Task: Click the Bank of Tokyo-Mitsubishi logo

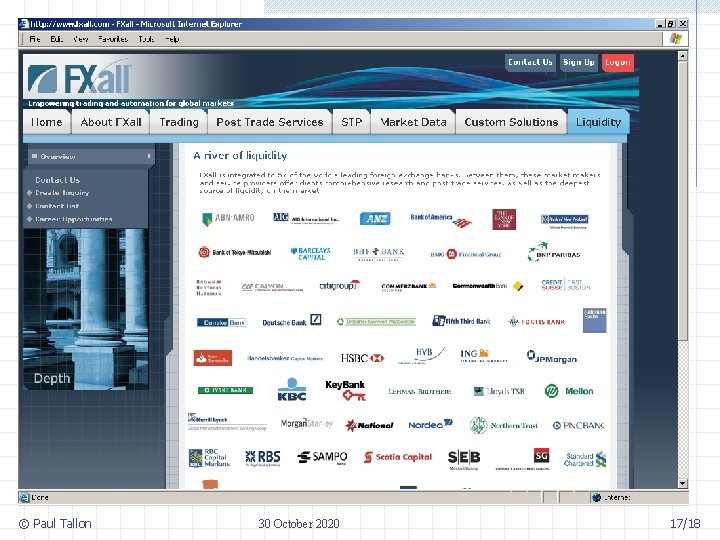Action: (235, 253)
